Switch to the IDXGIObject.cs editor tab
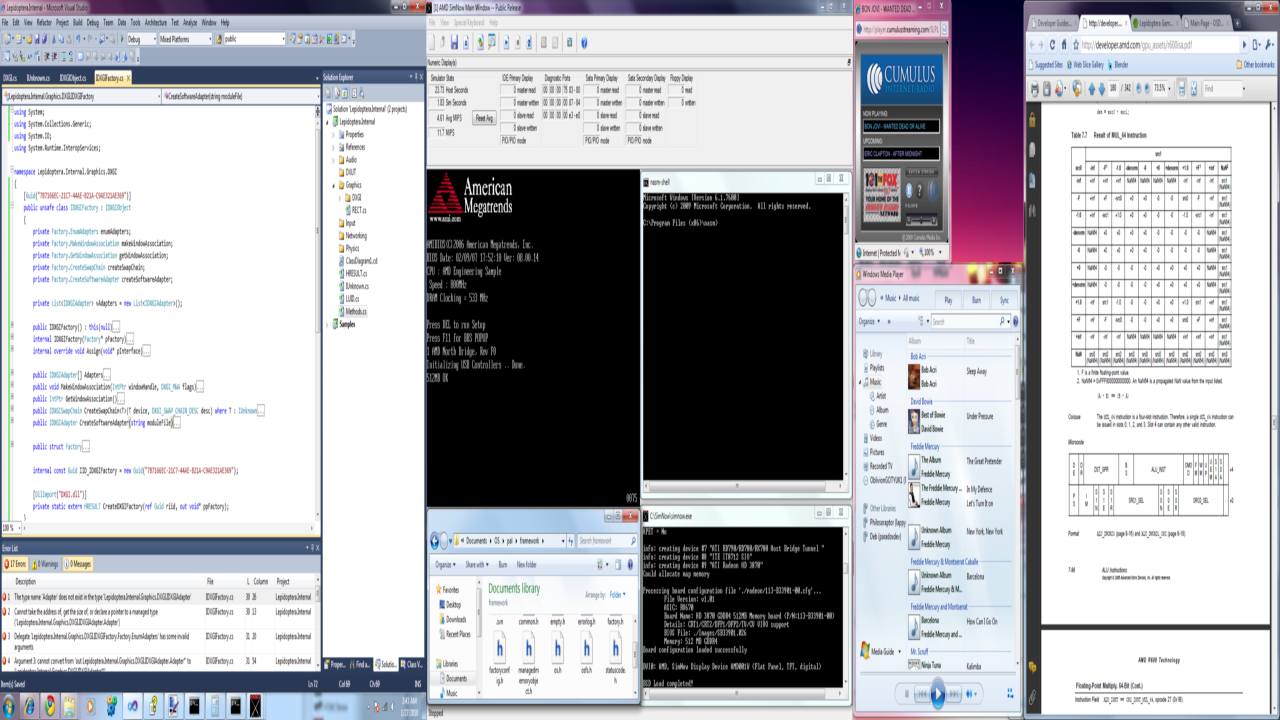1280x720 pixels. [72, 77]
